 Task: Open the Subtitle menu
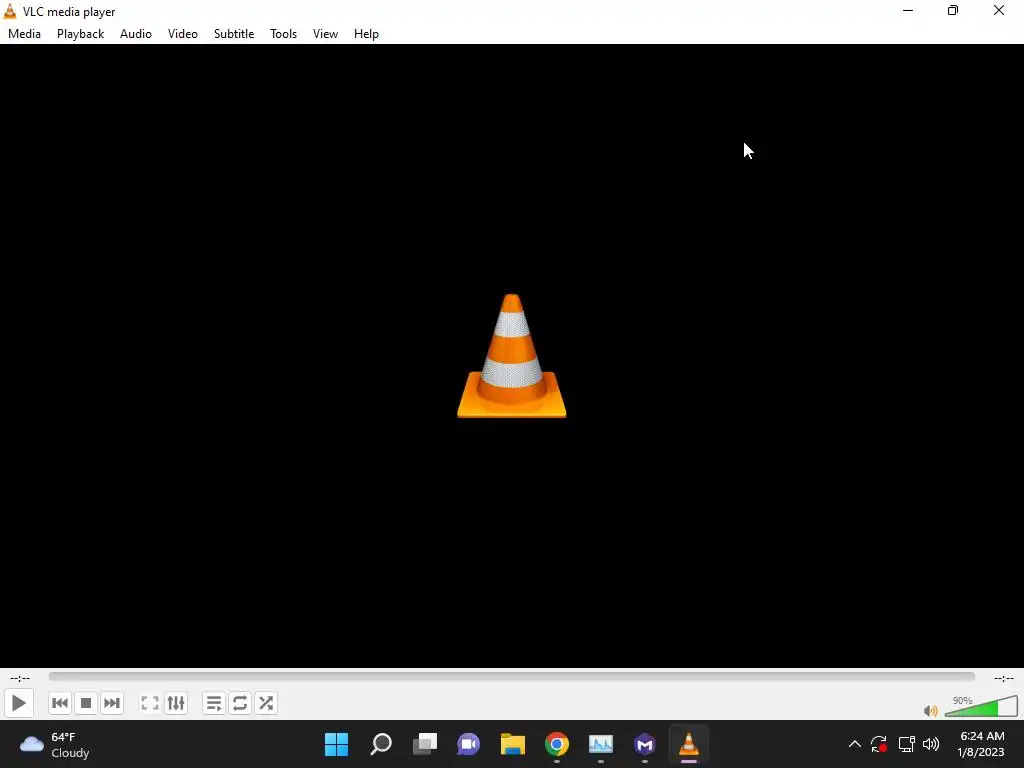pyautogui.click(x=234, y=34)
